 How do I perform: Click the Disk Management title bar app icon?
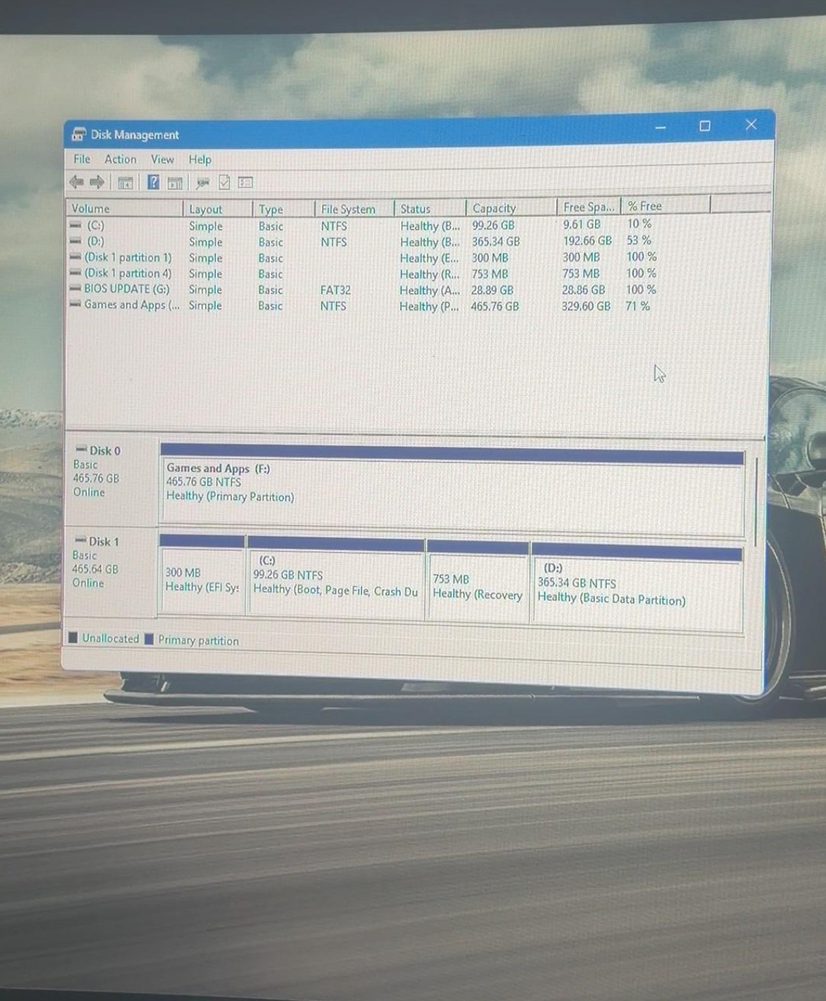tap(79, 134)
